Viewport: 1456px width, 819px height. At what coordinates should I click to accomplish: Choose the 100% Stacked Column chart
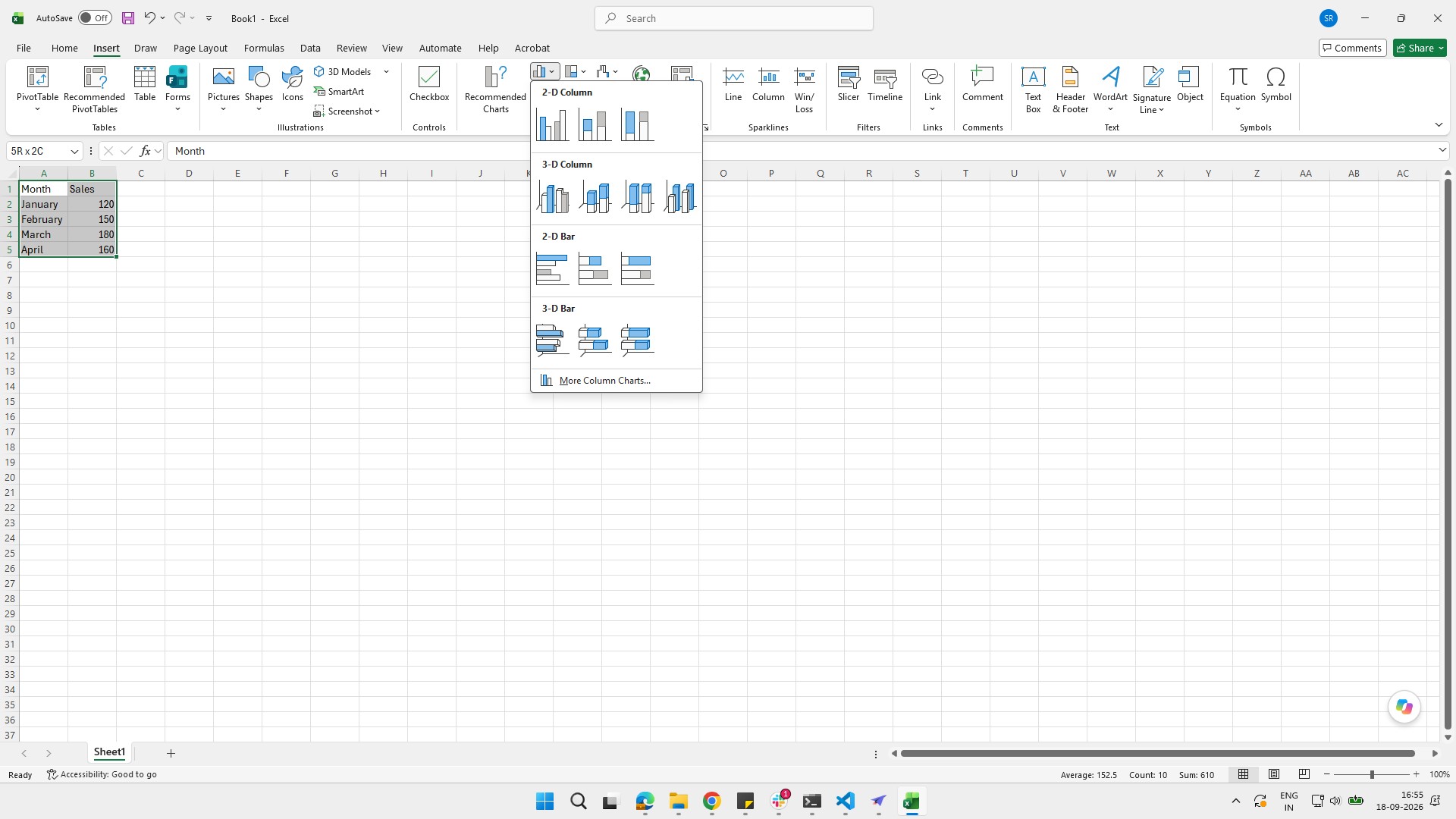click(637, 125)
